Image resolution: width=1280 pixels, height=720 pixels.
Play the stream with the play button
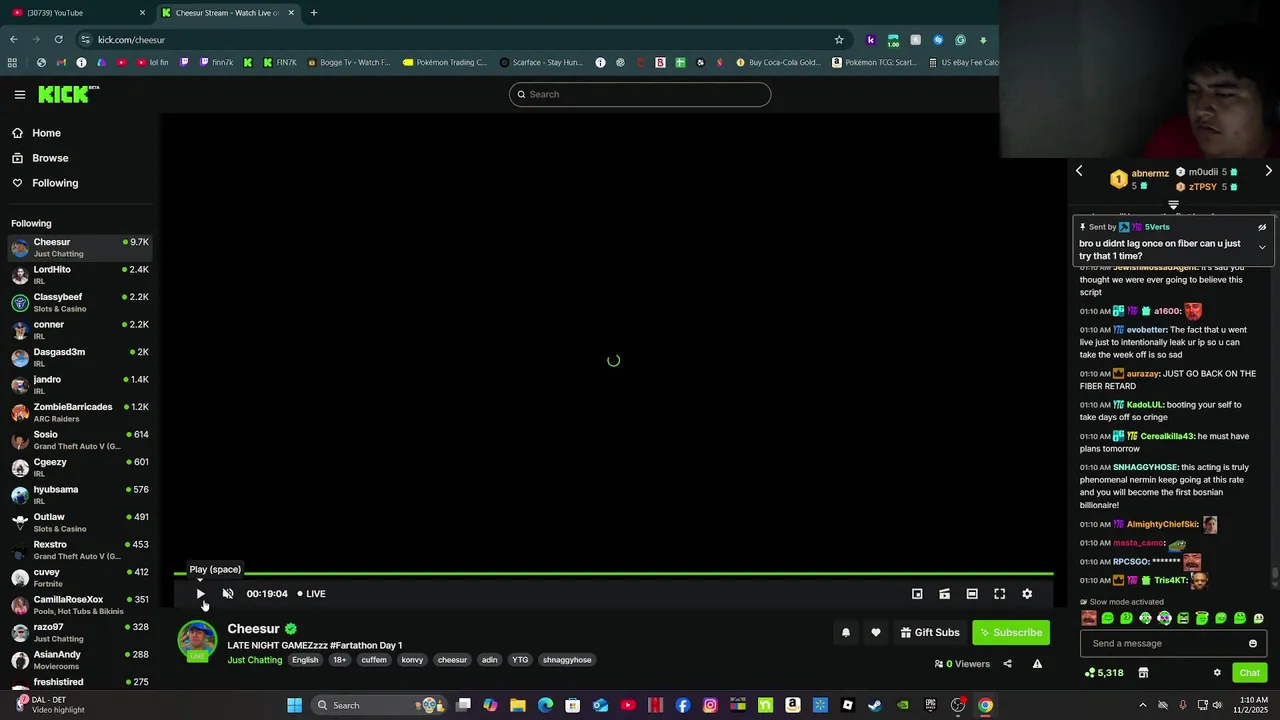point(200,594)
